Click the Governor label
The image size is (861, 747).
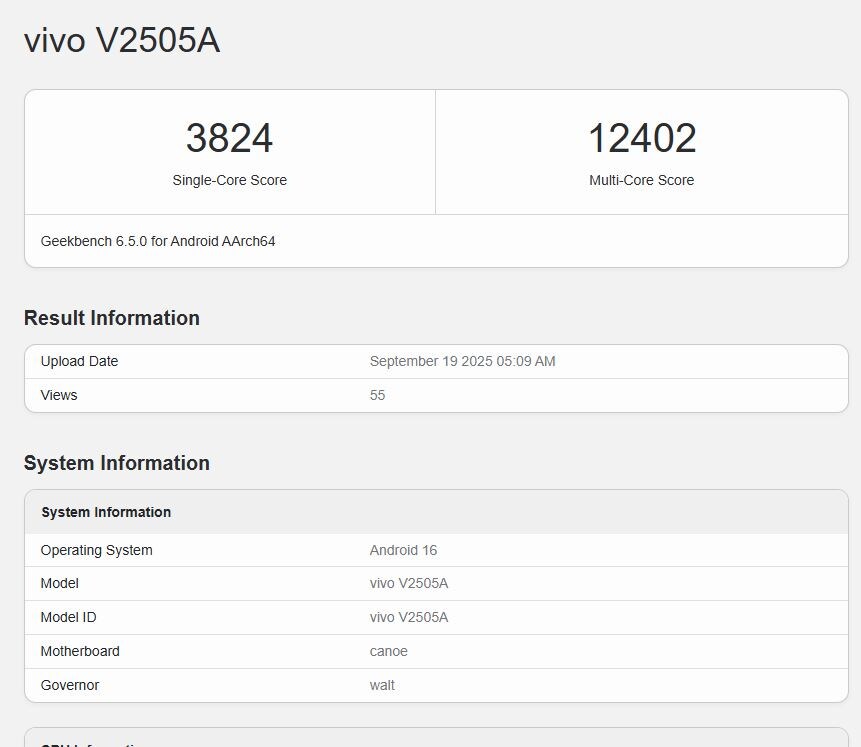click(70, 685)
